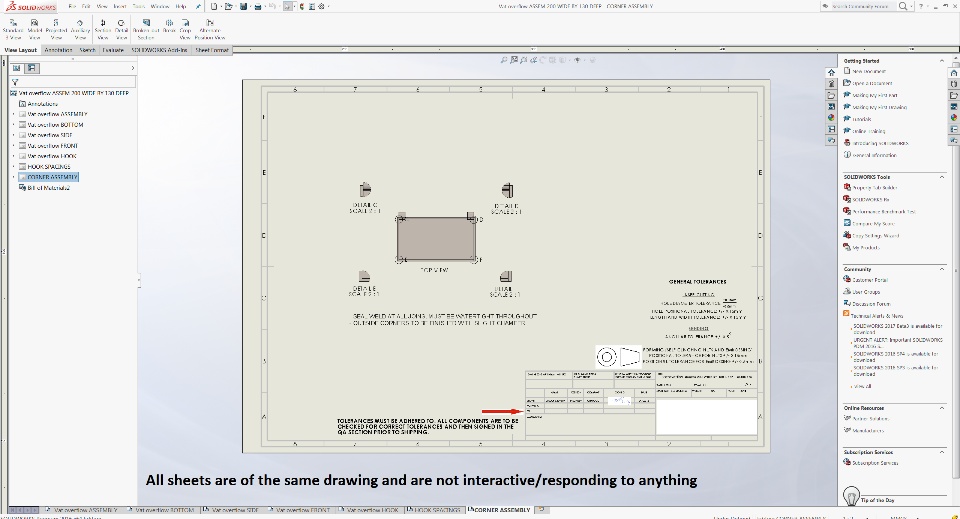
Task: Click the filter funnel in the tree
Action: pyautogui.click(x=15, y=82)
